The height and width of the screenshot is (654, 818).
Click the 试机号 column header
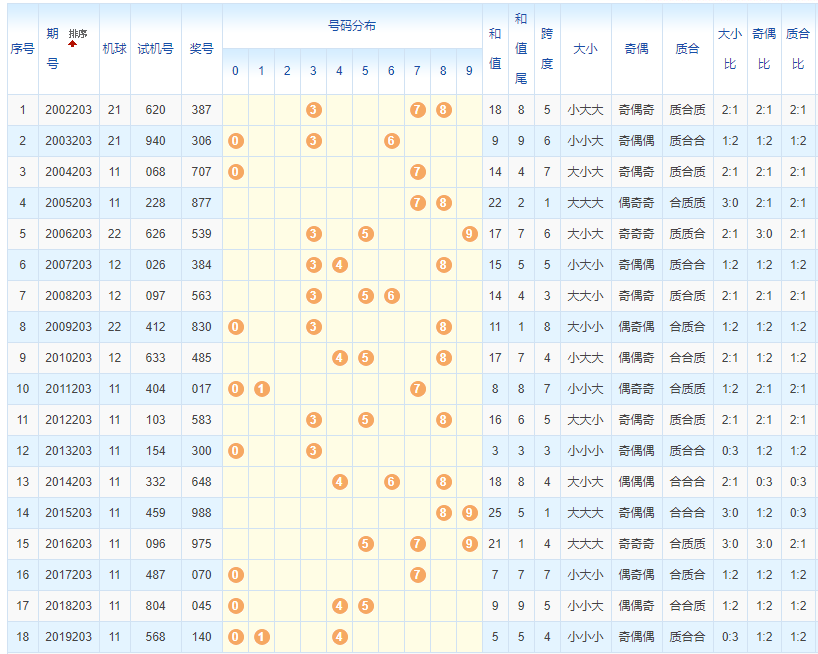(x=155, y=49)
